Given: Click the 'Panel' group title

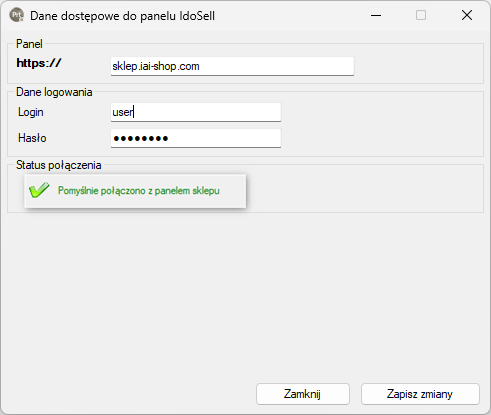Looking at the screenshot, I should point(29,44).
